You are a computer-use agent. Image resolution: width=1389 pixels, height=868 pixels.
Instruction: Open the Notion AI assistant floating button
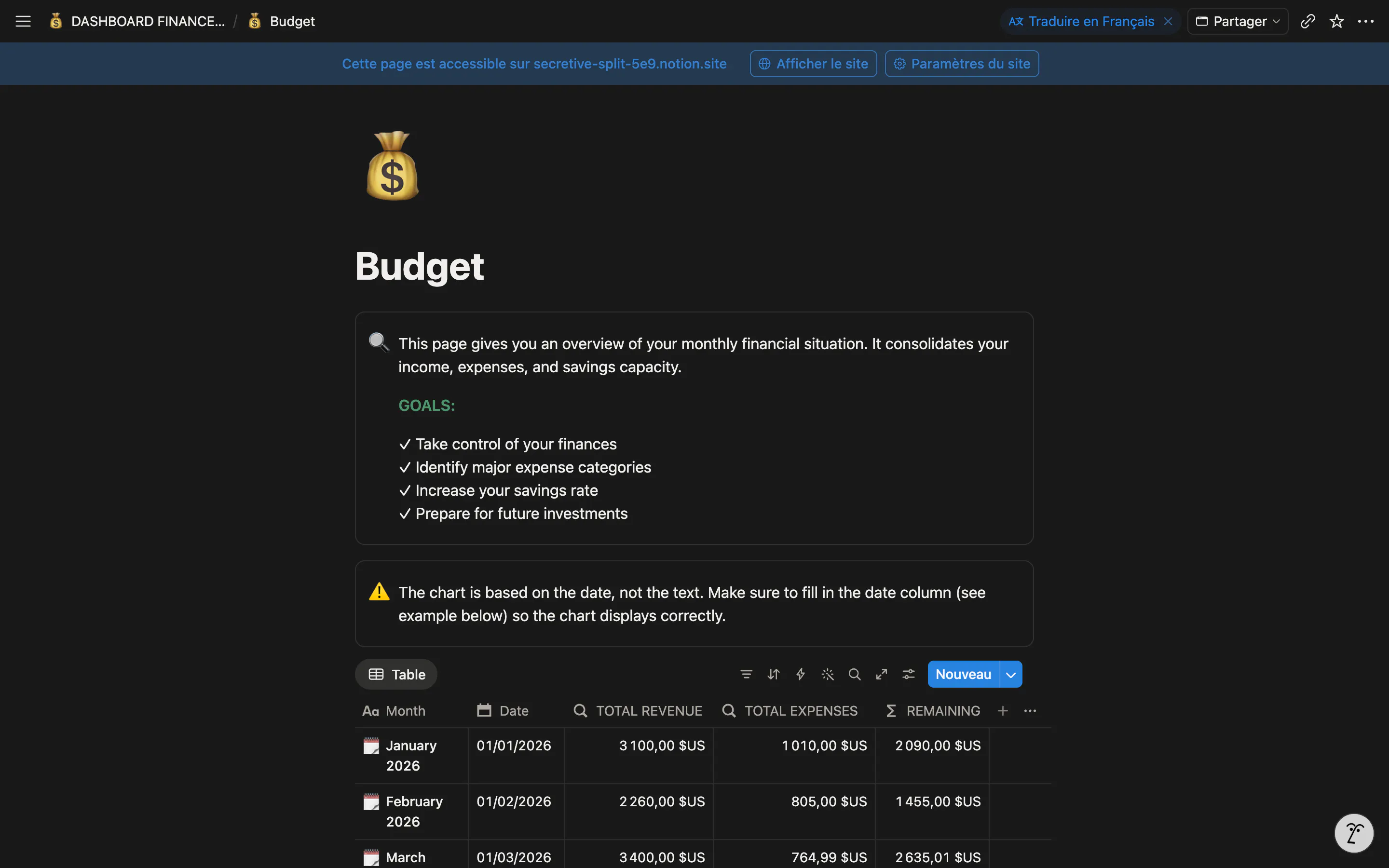point(1354,833)
